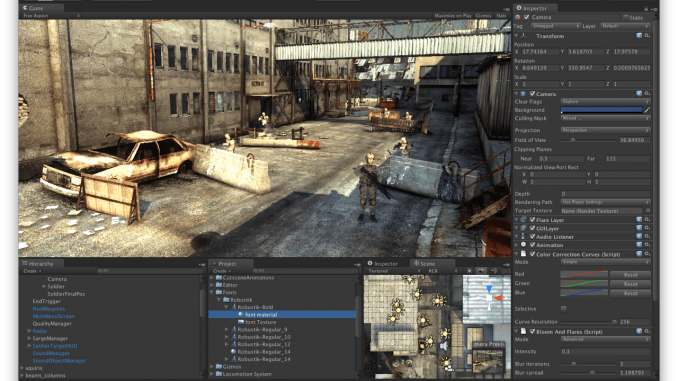Click the Background color swatch
678x381 pixels.
click(601, 110)
